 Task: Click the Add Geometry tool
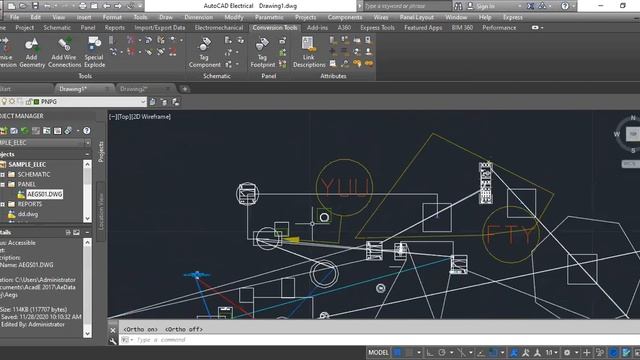[32, 53]
